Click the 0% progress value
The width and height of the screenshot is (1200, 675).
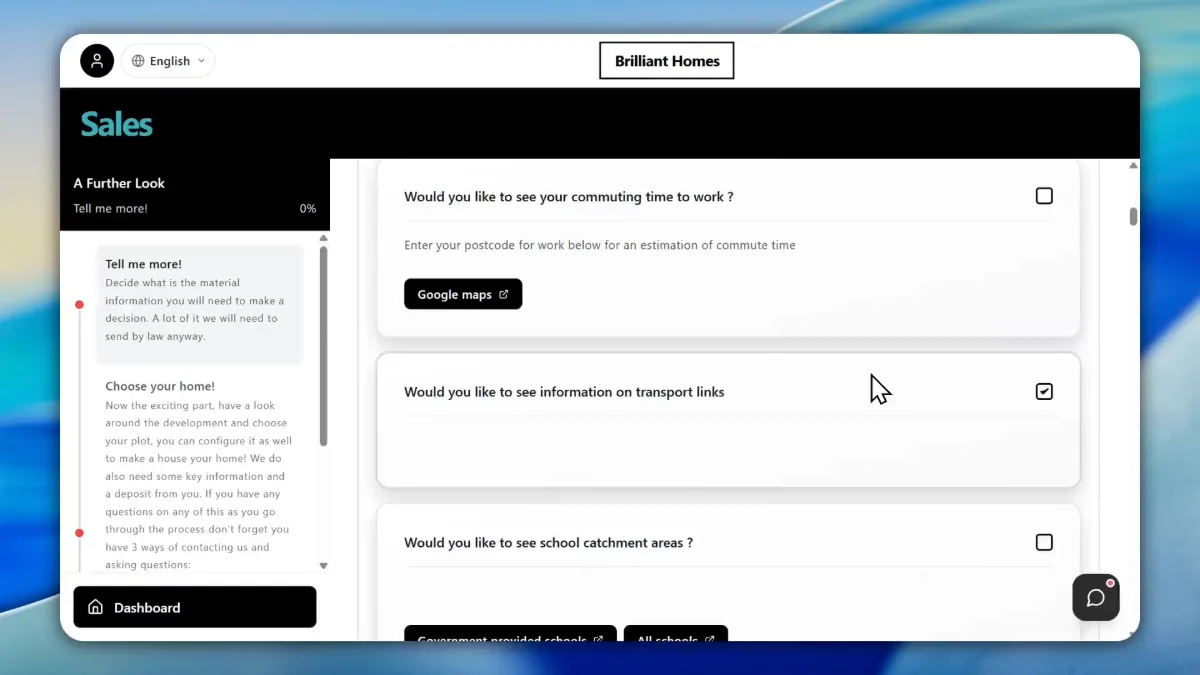308,209
